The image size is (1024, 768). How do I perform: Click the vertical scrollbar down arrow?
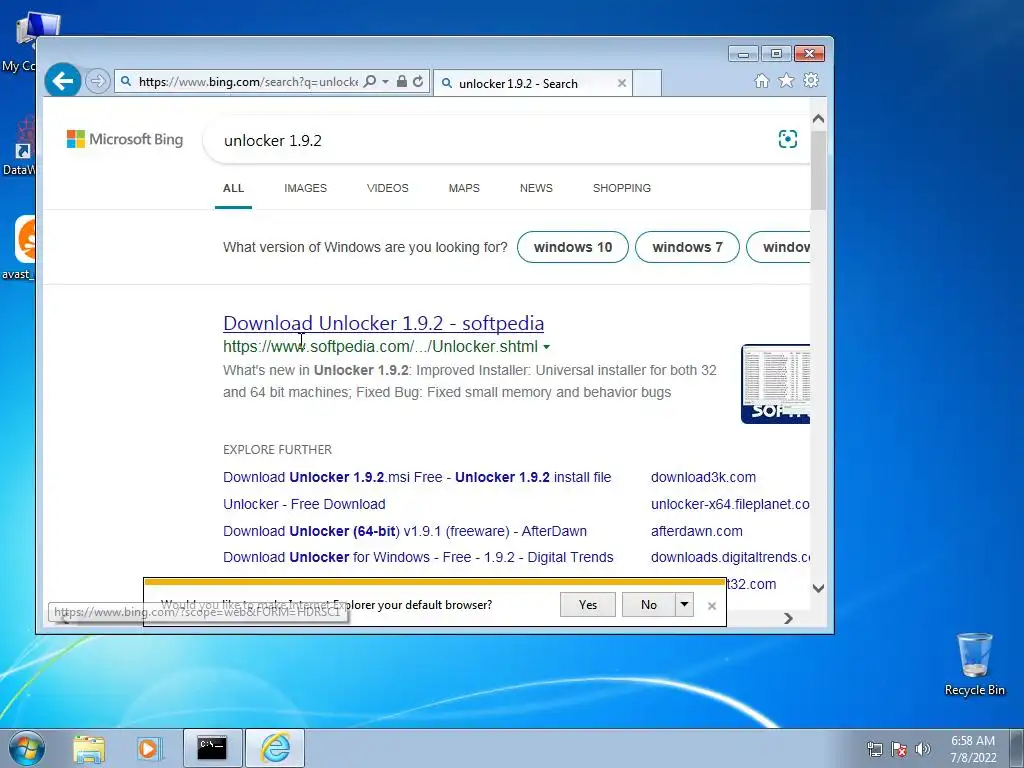(x=818, y=588)
